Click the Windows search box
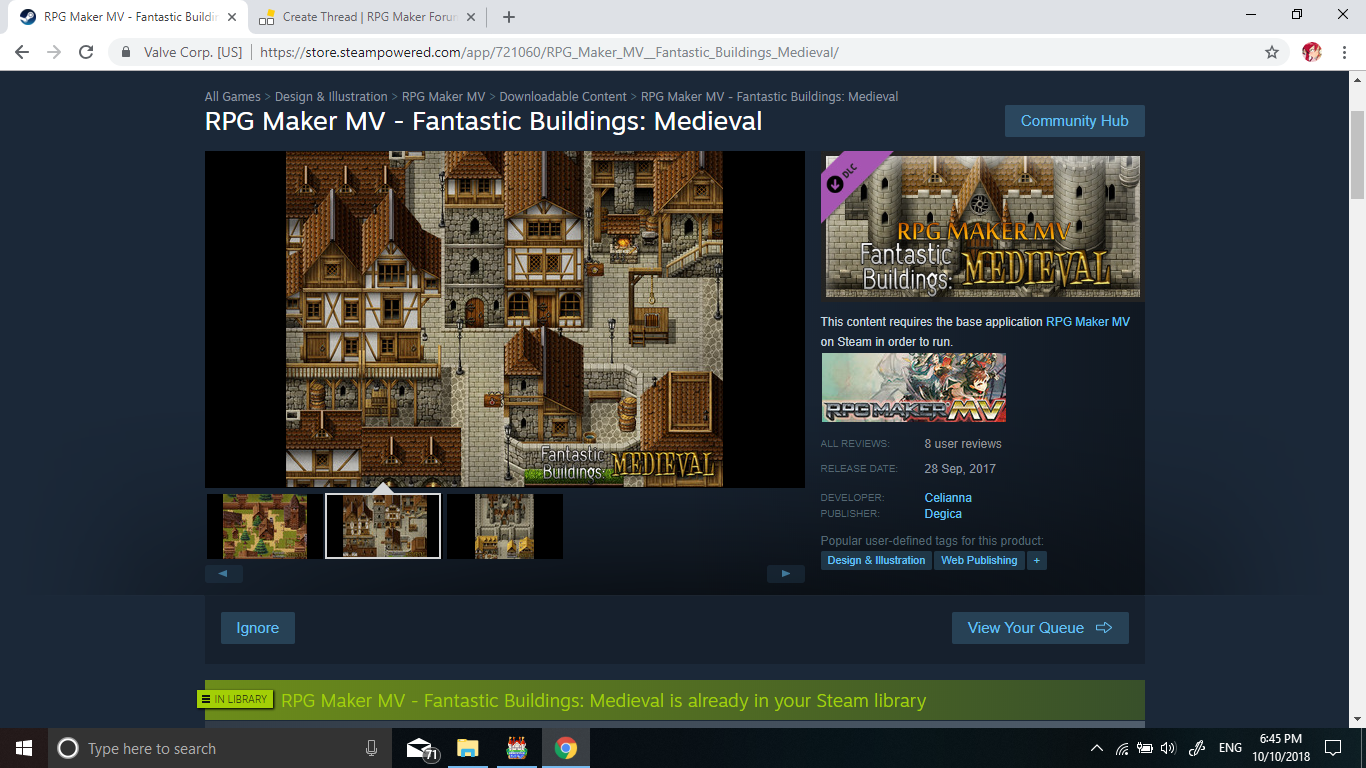Image resolution: width=1366 pixels, height=768 pixels. point(222,748)
